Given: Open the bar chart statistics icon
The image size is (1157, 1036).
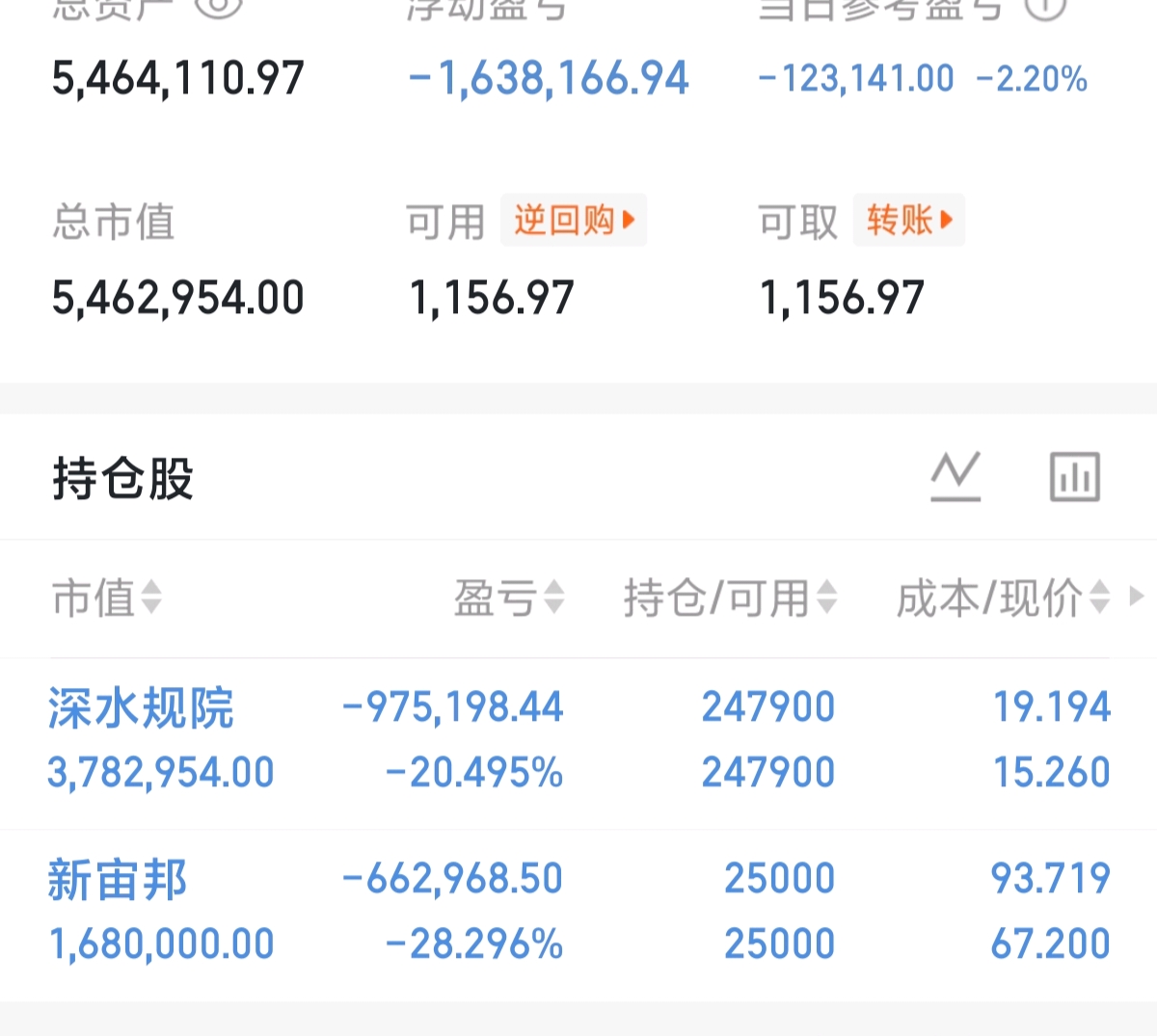Looking at the screenshot, I should tap(1074, 476).
